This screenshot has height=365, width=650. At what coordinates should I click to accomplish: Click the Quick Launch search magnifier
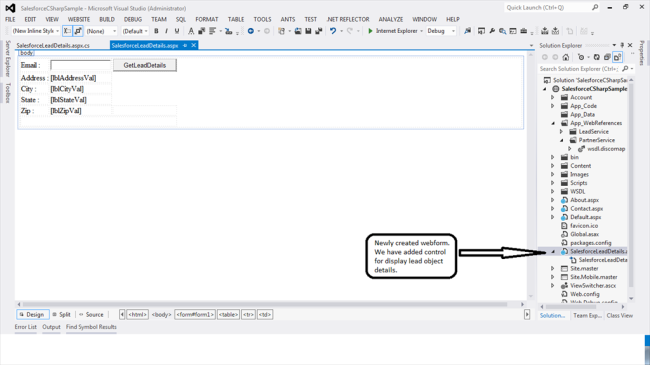click(595, 7)
